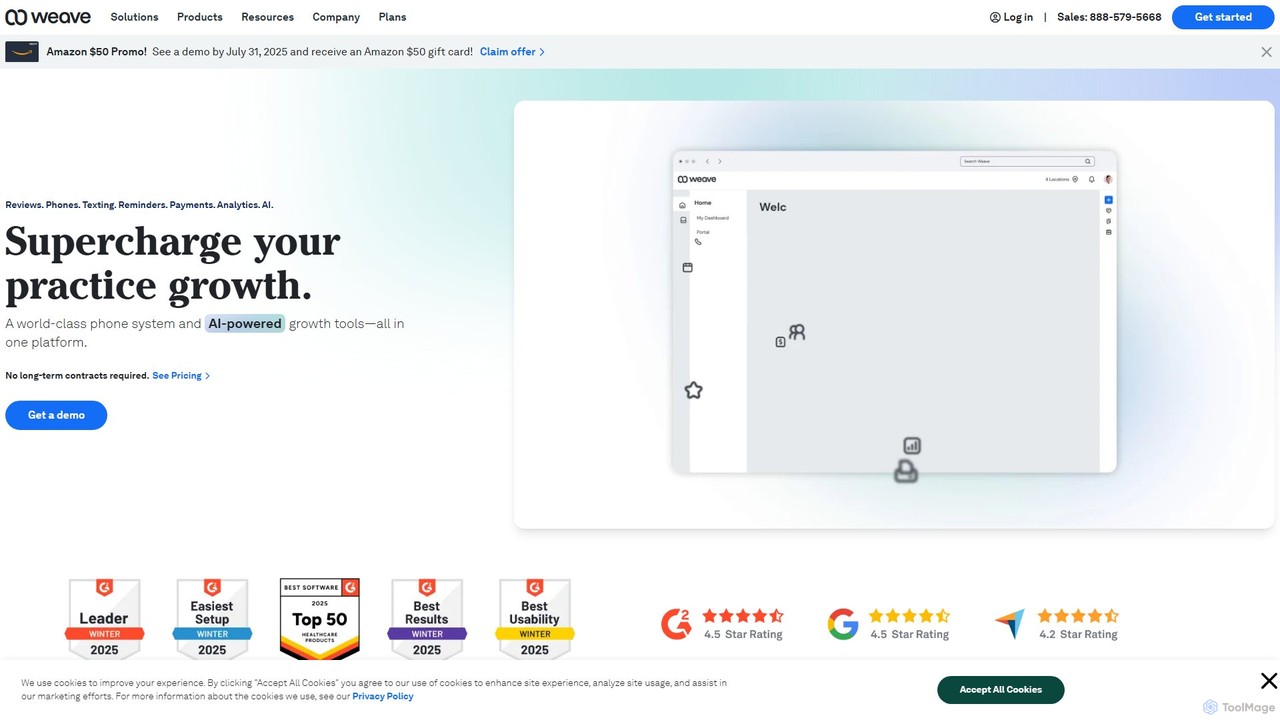Click the Home icon in demo sidebar
1280x720 pixels.
coord(683,205)
